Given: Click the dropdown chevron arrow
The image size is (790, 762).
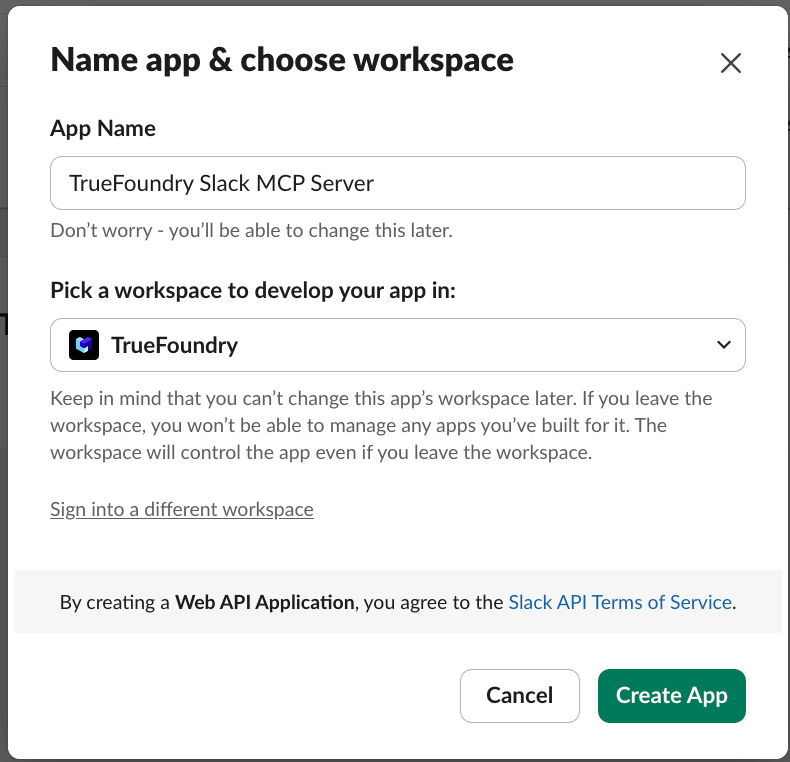Looking at the screenshot, I should coord(723,345).
